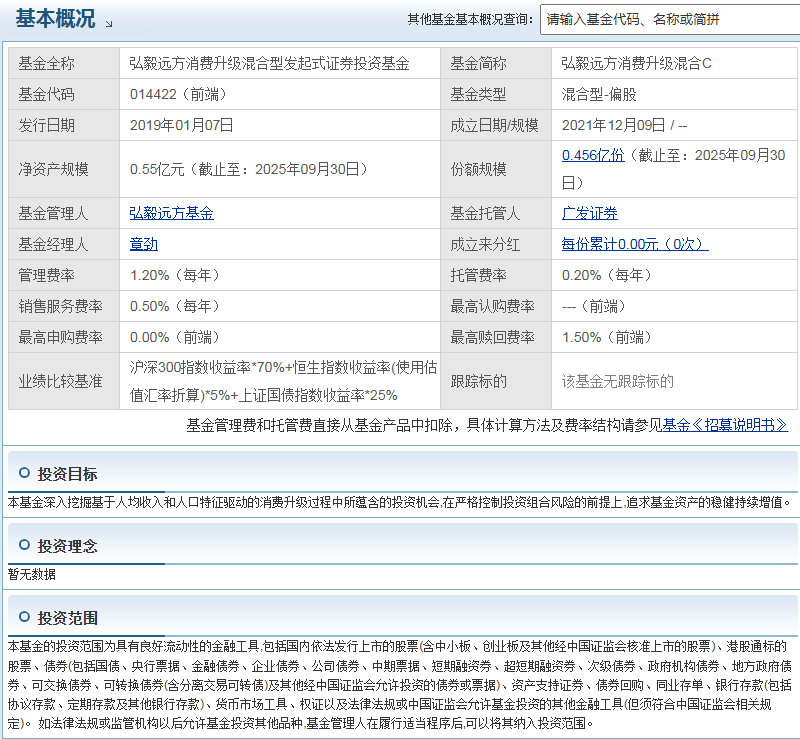Click the 业绩比较基准 label cell

[64, 381]
